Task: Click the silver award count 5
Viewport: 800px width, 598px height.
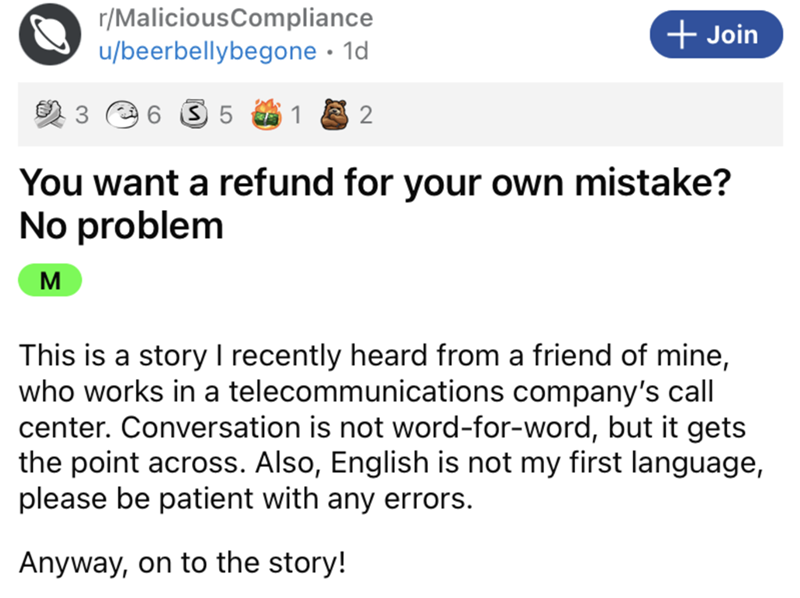Action: (x=226, y=117)
